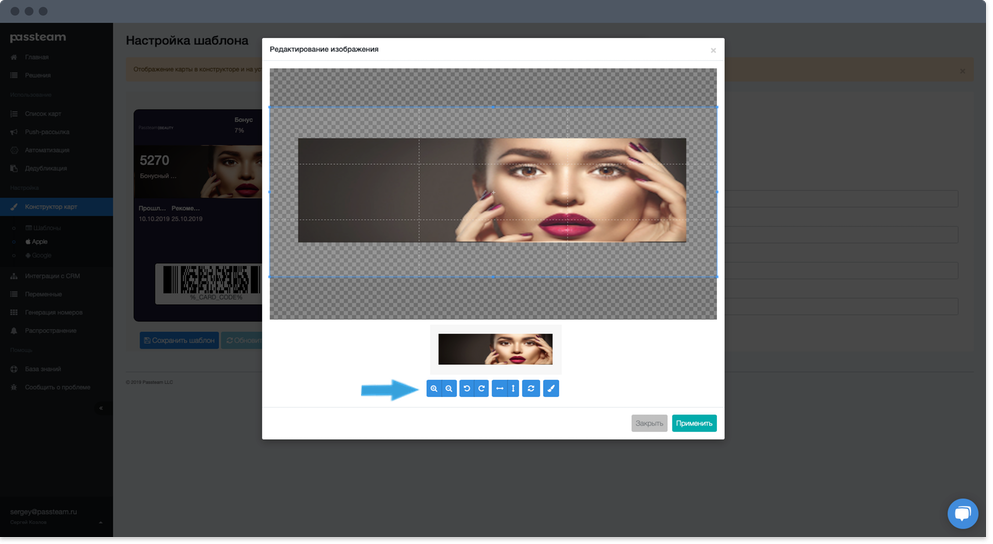Rotate the image clockwise

click(x=482, y=389)
